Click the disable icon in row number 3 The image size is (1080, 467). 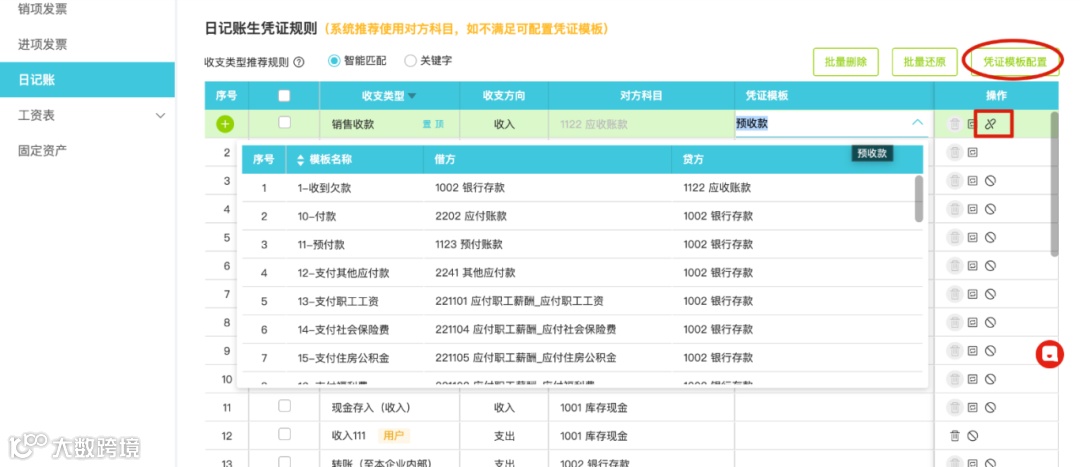tap(990, 181)
